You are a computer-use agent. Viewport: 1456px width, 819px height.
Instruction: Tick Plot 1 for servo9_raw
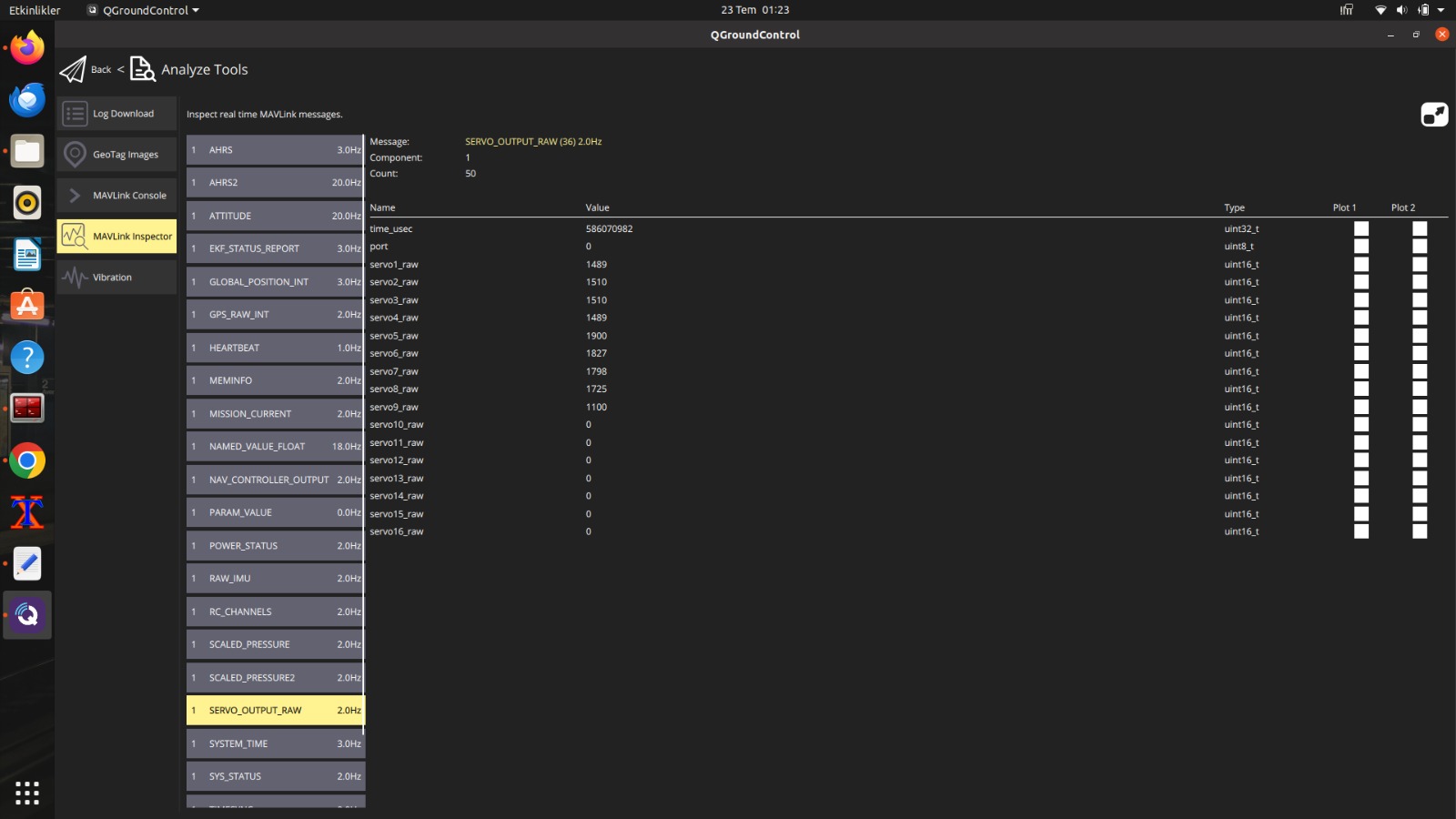(1361, 407)
